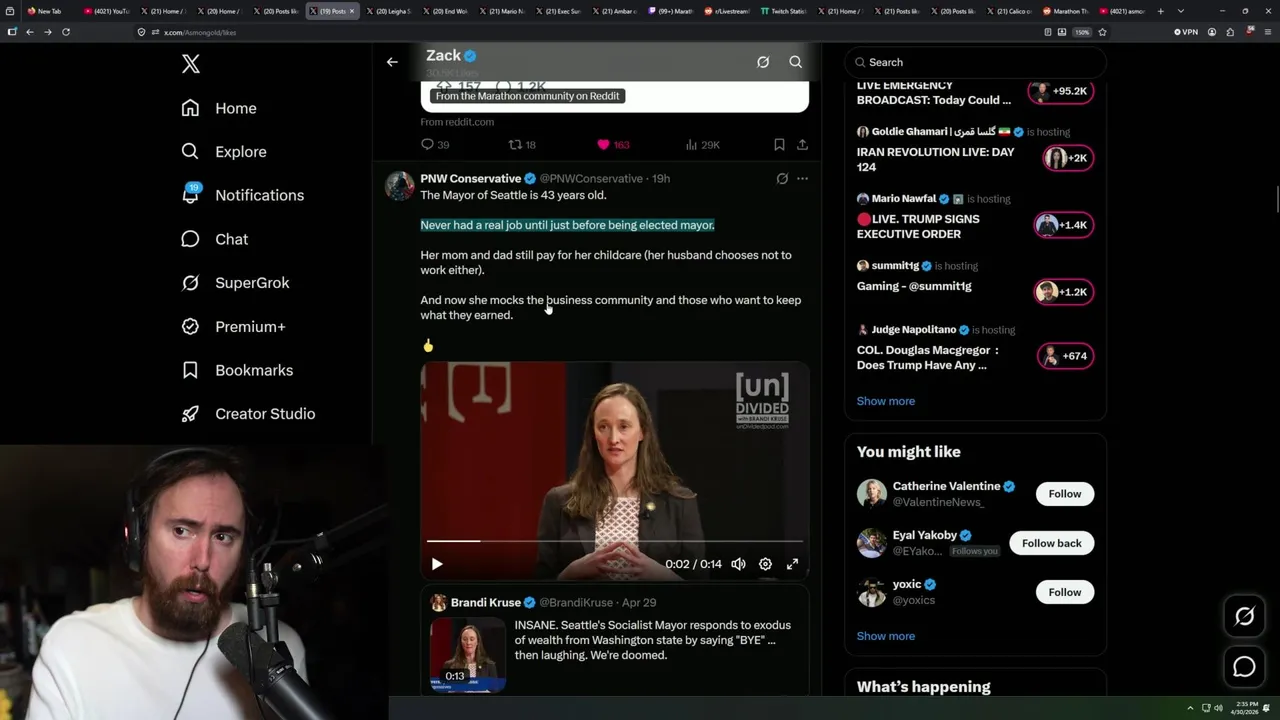
Task: Switch to the (4021) YouTube tab
Action: click(106, 11)
